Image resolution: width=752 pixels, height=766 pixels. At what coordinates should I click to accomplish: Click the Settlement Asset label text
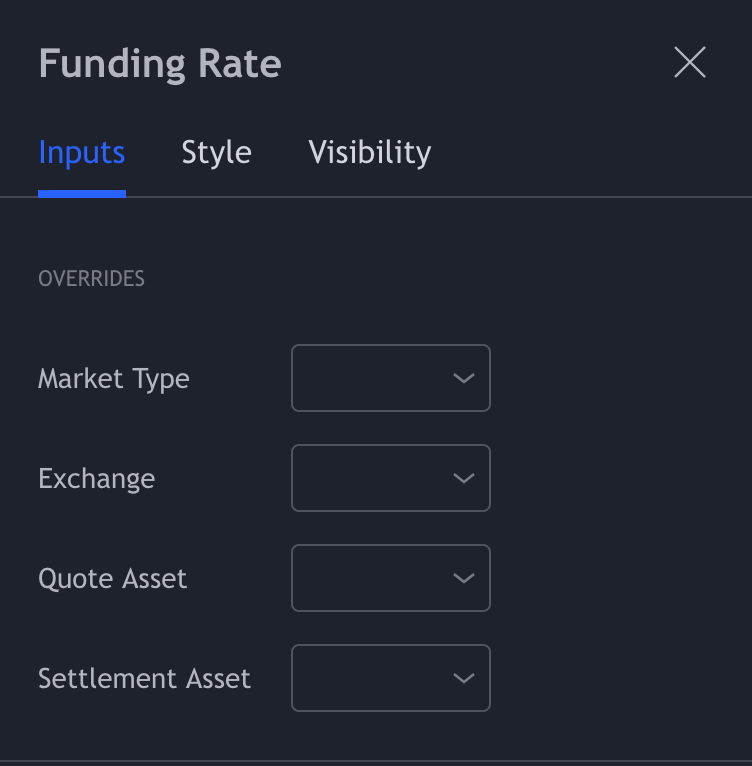[144, 679]
